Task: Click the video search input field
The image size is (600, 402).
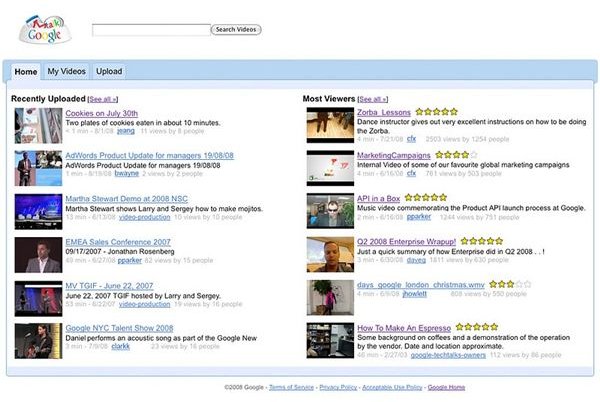Action: 151,30
